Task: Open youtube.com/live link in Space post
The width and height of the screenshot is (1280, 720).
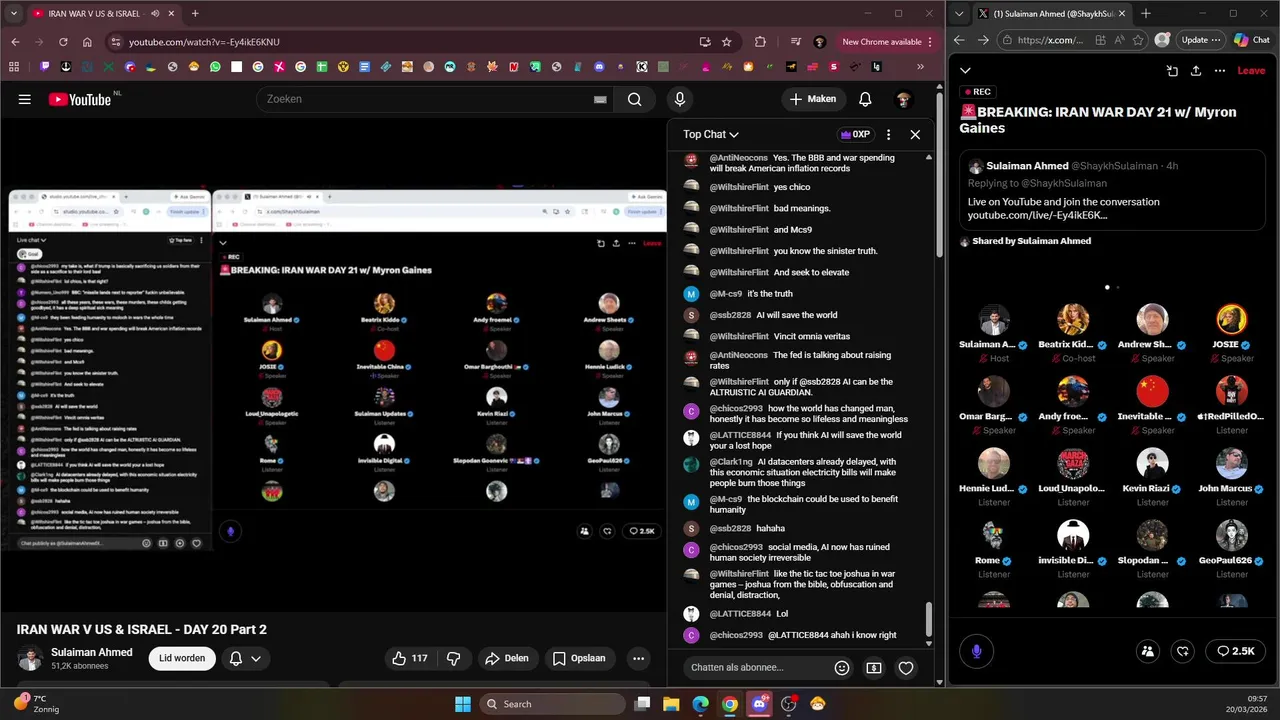Action: click(1037, 215)
